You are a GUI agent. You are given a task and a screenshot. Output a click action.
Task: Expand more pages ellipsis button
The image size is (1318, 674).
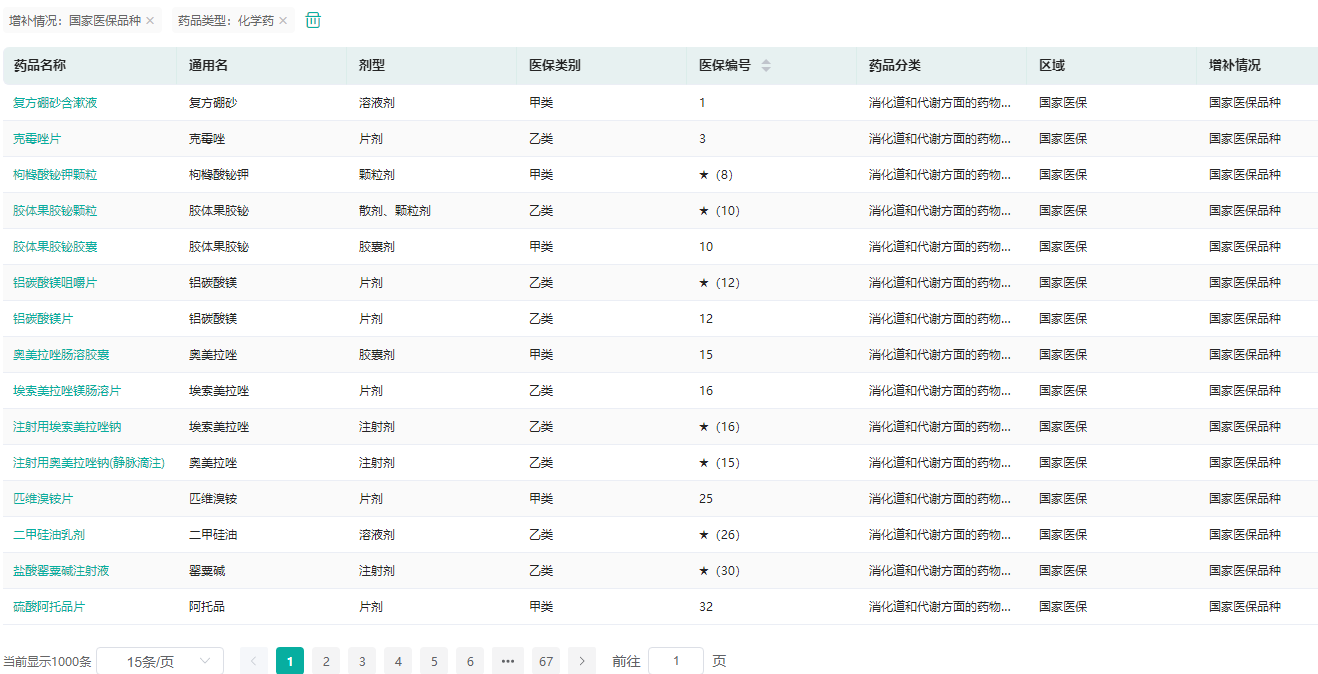pos(508,661)
